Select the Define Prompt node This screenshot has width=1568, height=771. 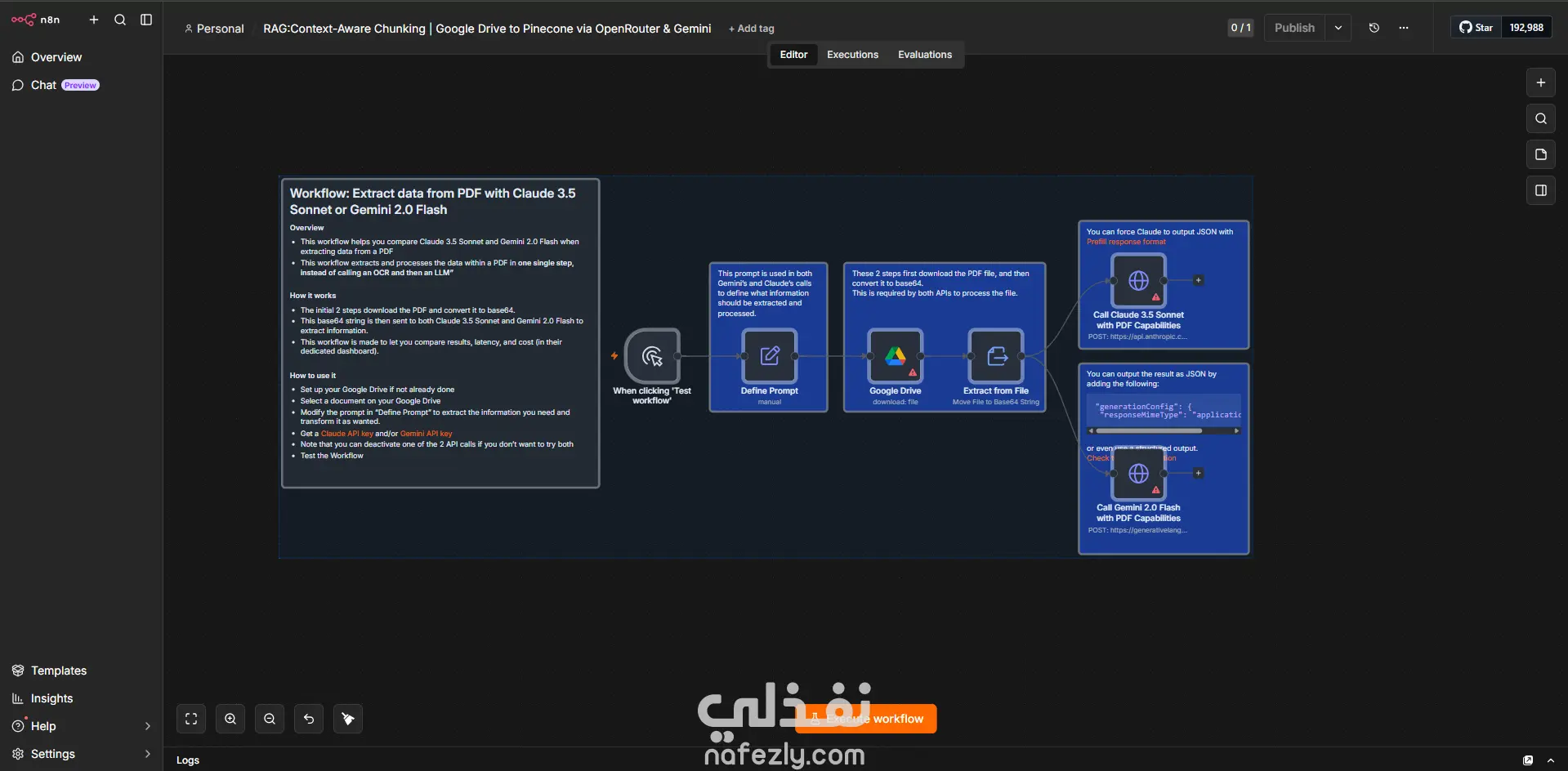click(x=770, y=356)
